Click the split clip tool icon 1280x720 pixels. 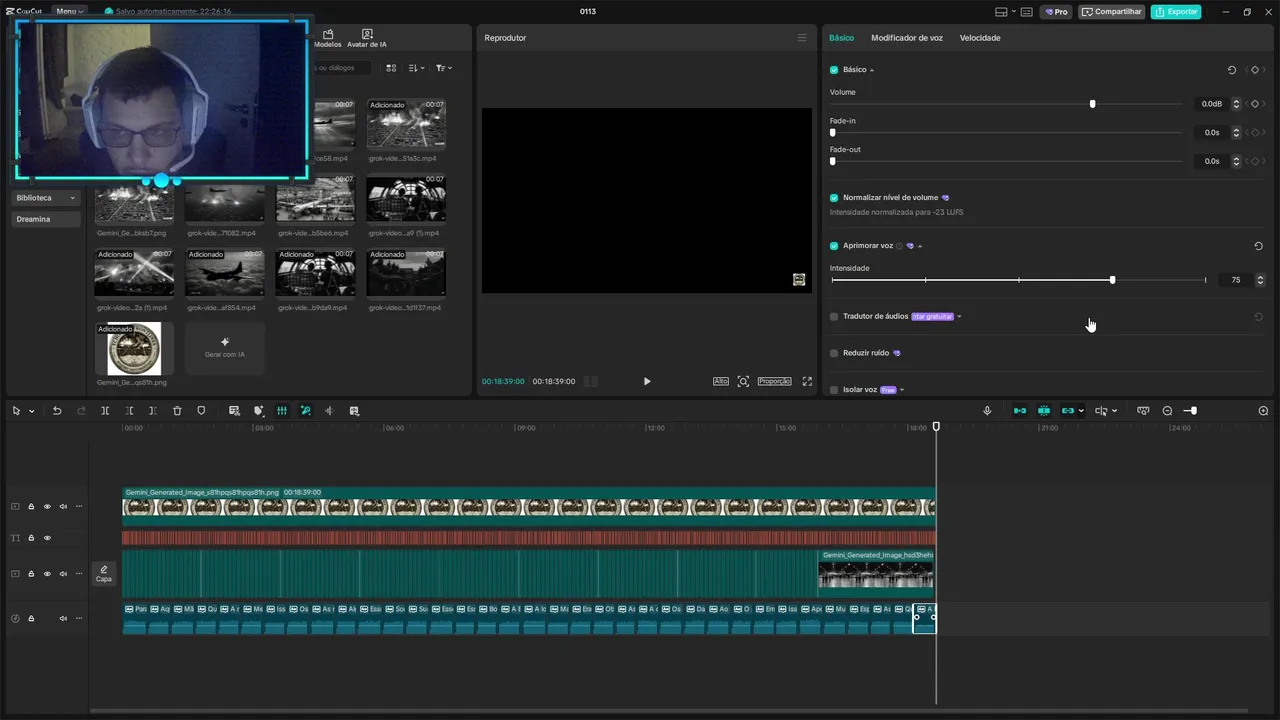coord(105,411)
